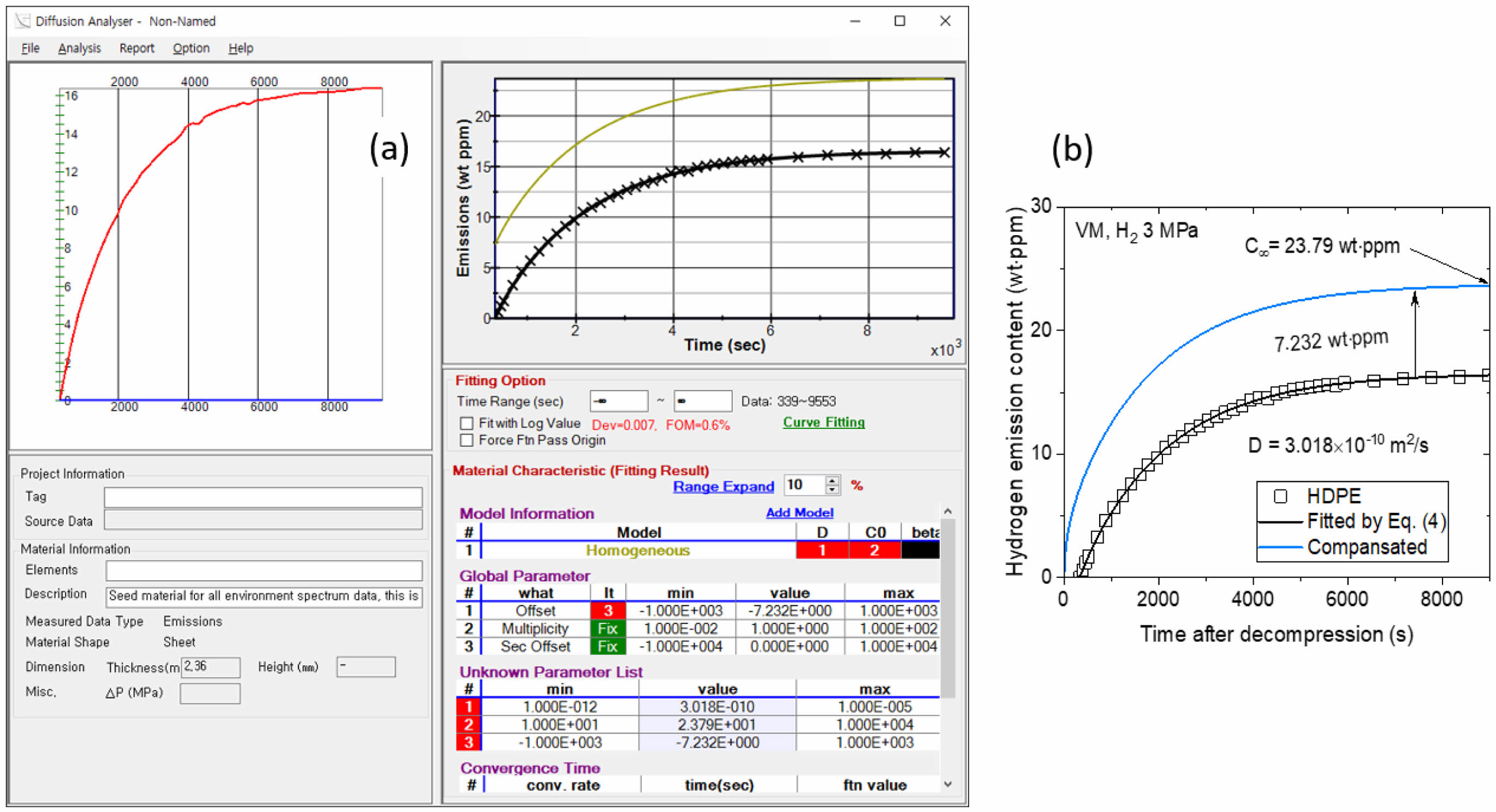Click the Range Expand link
Viewport: 1496px width, 812px height.
click(722, 486)
